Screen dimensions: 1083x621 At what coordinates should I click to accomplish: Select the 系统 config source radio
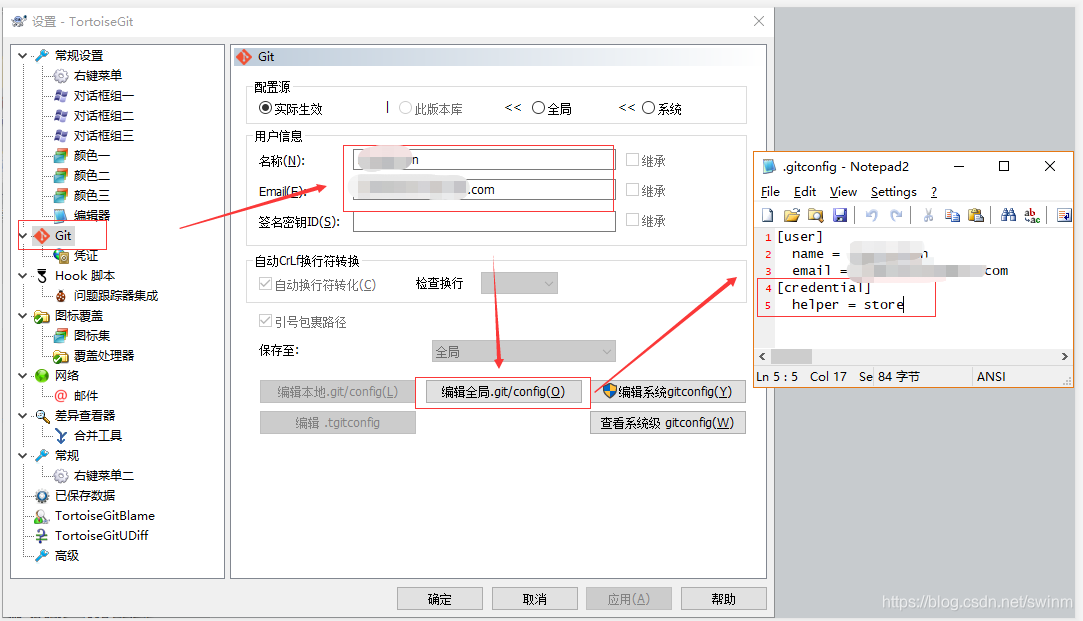[x=648, y=108]
